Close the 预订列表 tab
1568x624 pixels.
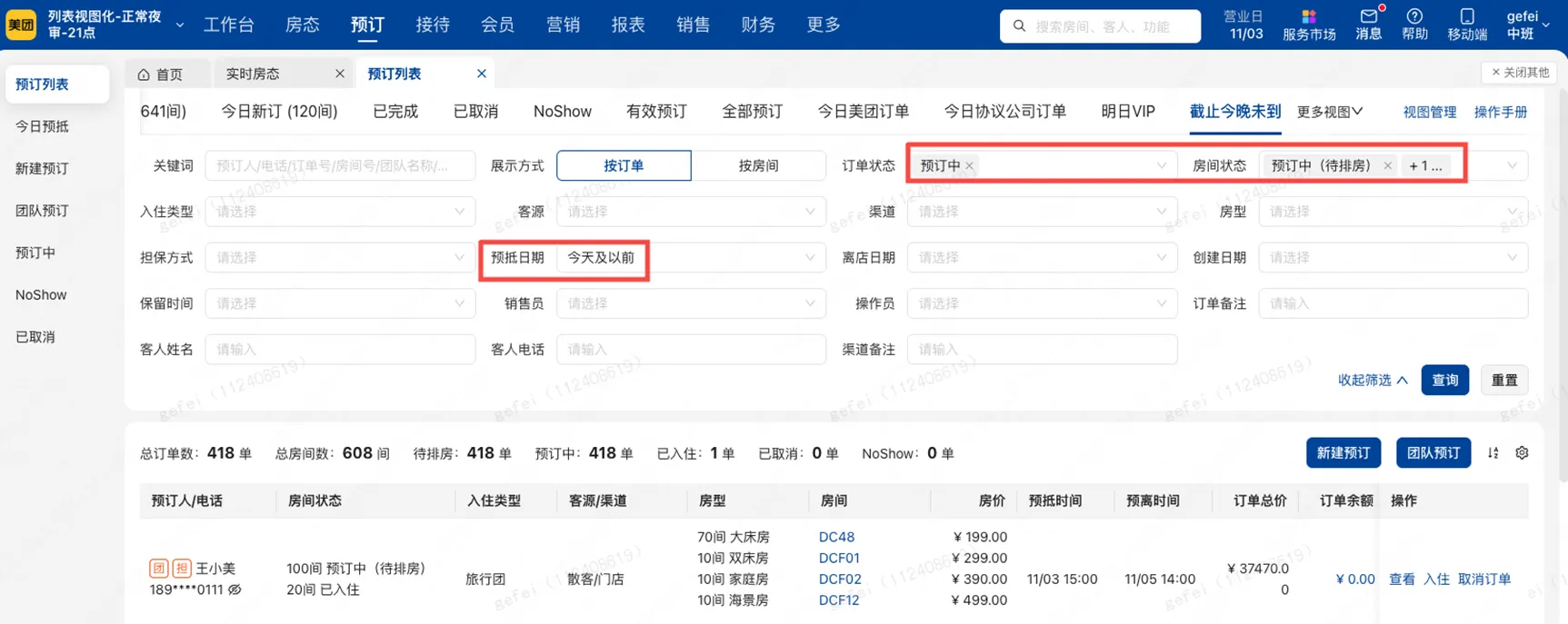coord(482,74)
